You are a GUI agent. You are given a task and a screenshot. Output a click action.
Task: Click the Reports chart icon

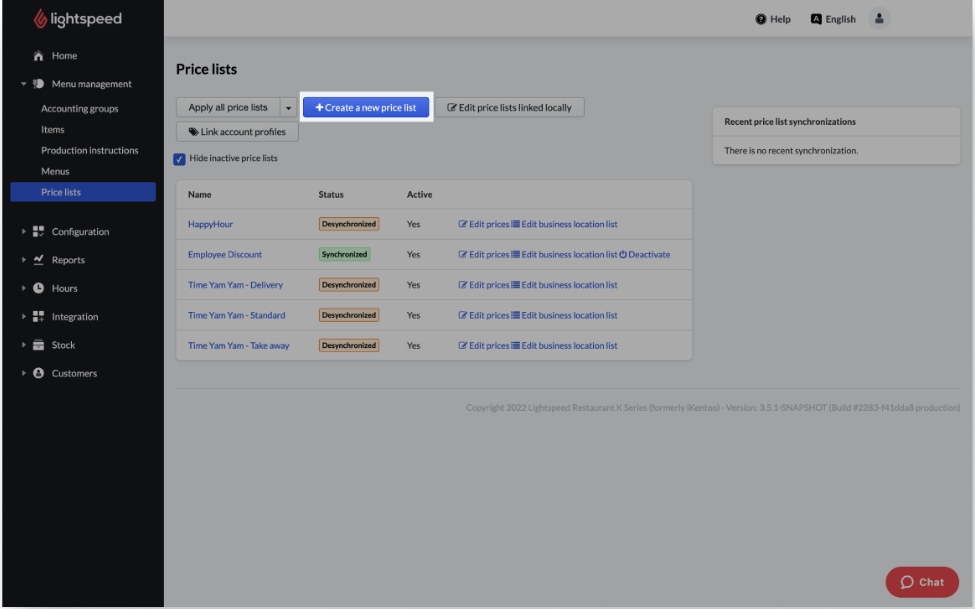coord(39,260)
